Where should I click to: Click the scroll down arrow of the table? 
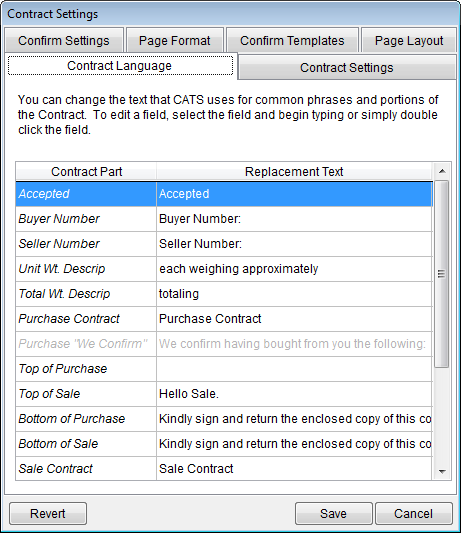pos(442,471)
